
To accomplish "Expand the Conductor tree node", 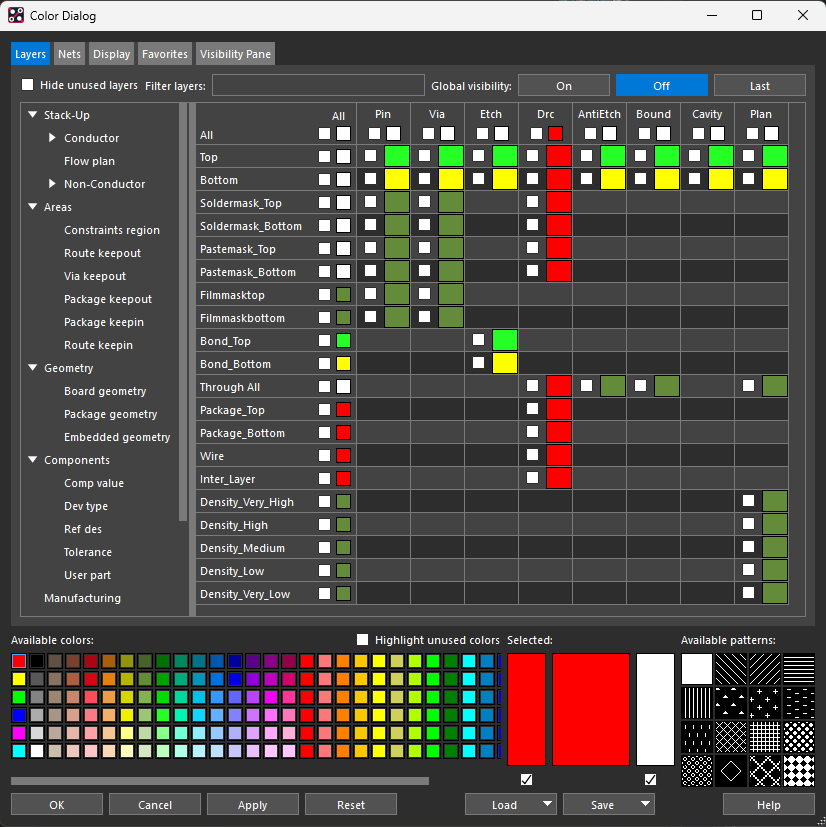I will (52, 138).
